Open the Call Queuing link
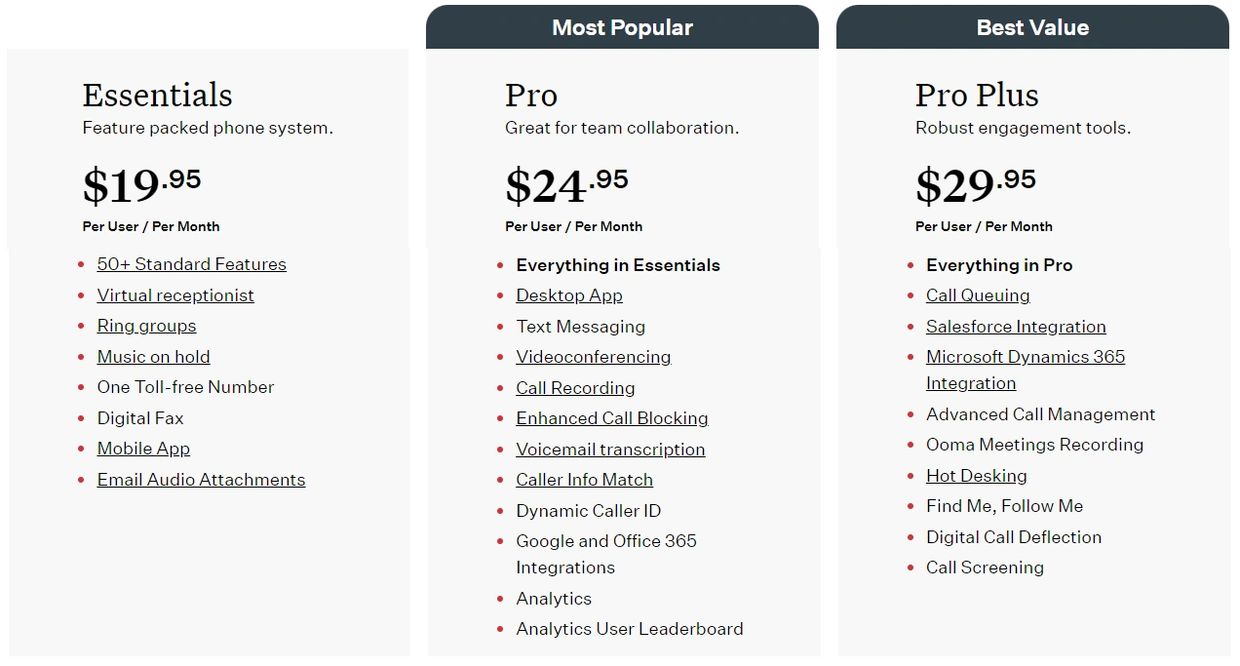The height and width of the screenshot is (666, 1240). (978, 295)
